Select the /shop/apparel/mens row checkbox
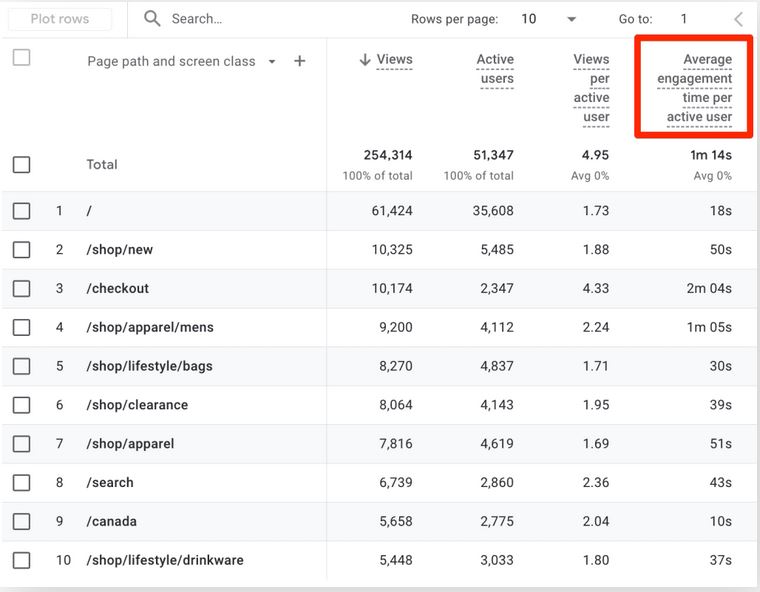760x592 pixels. [x=21, y=327]
